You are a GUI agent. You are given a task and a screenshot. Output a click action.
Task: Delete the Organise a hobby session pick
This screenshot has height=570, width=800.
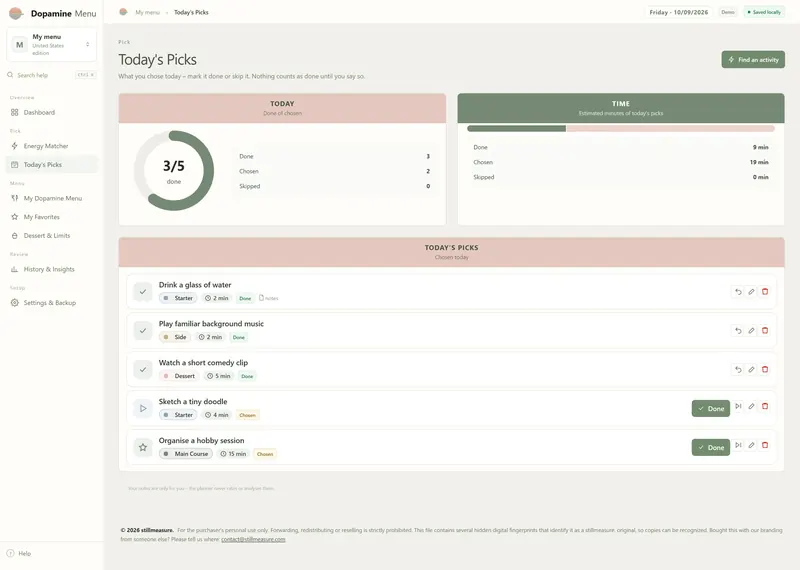point(765,445)
